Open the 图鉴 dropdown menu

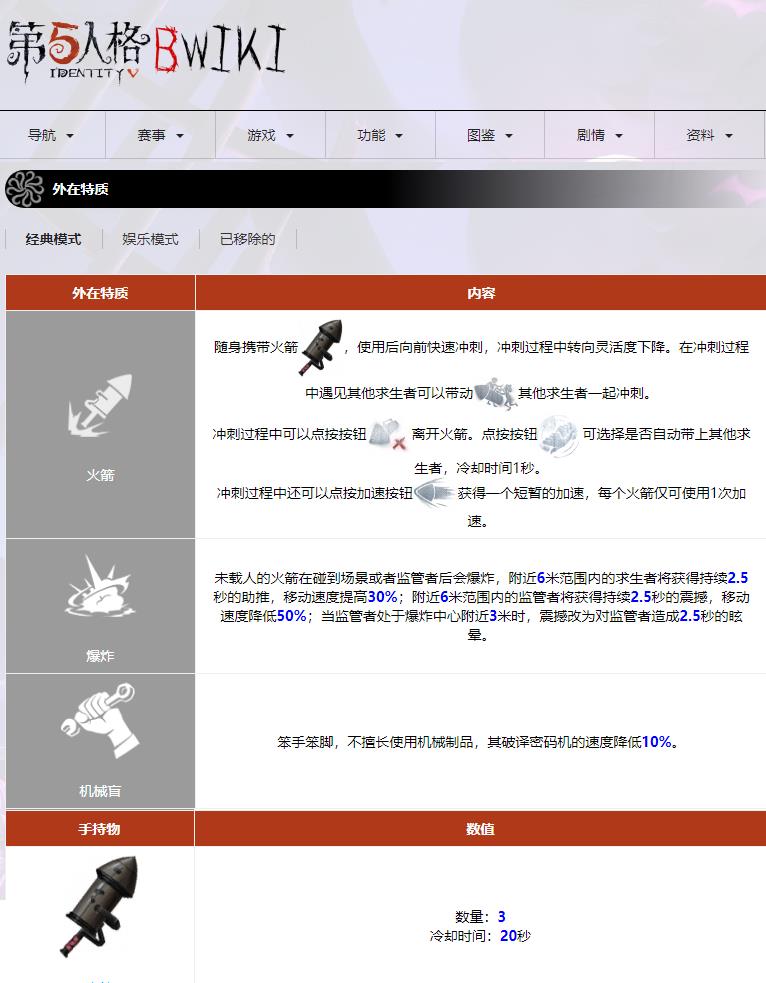[x=490, y=135]
